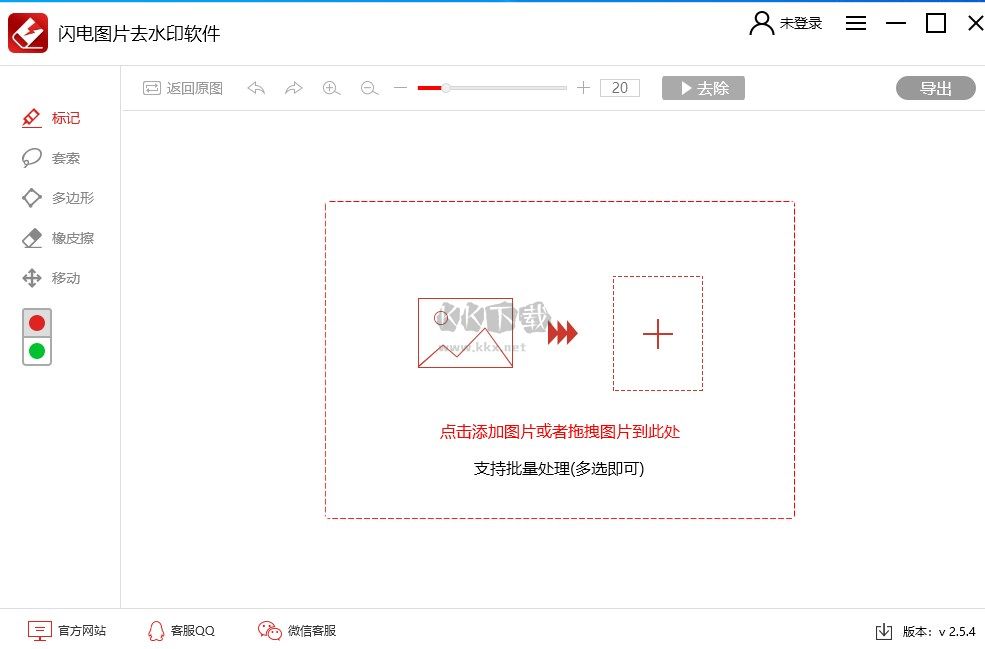Click the dashed area to add images
The height and width of the screenshot is (649, 985).
pos(559,360)
